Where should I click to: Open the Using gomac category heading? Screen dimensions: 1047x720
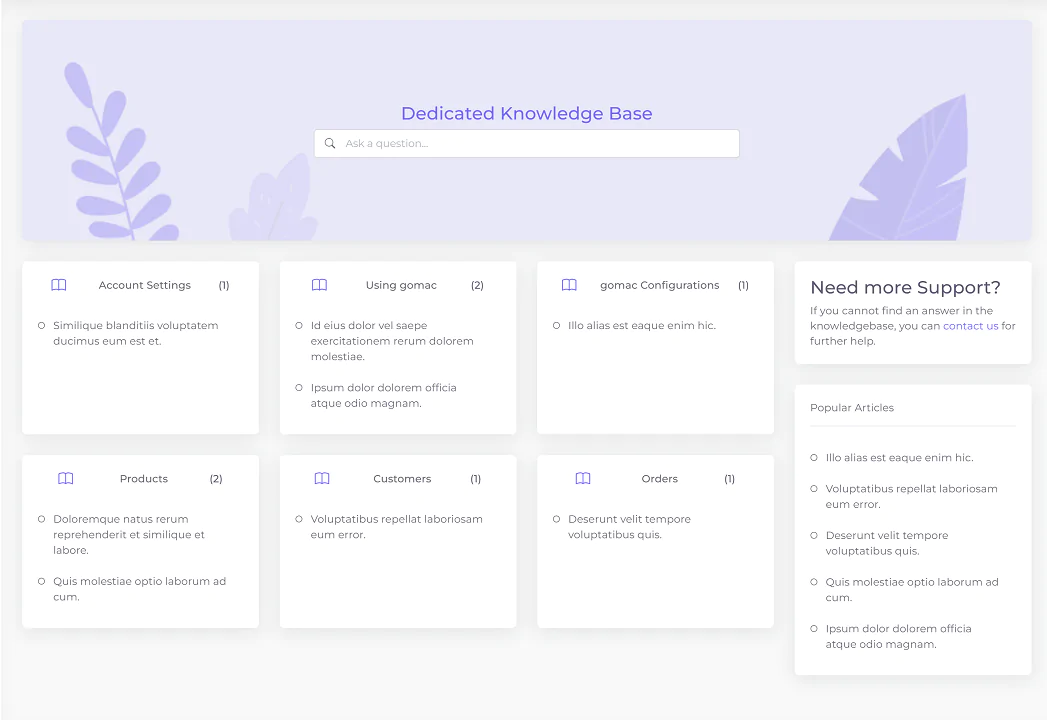401,285
